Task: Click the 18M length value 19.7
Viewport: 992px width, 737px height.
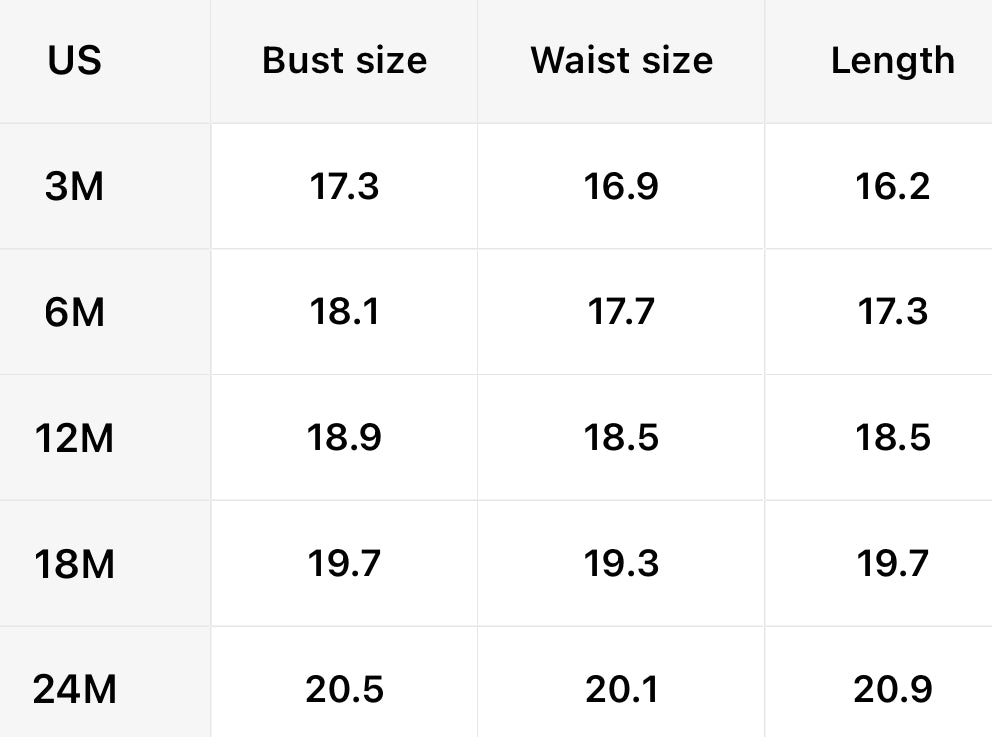Action: tap(892, 564)
